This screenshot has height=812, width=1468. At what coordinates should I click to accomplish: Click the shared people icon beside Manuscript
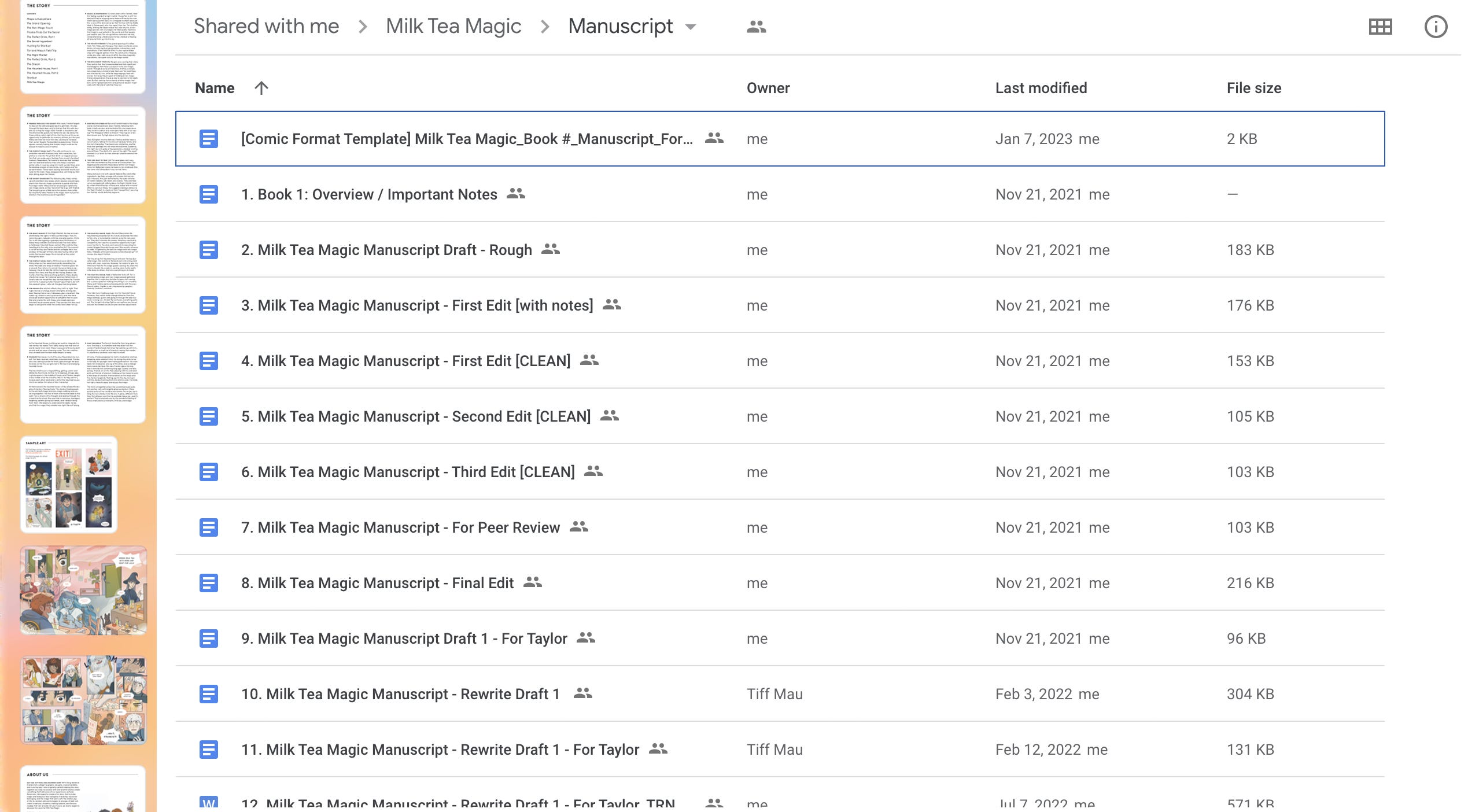point(756,27)
